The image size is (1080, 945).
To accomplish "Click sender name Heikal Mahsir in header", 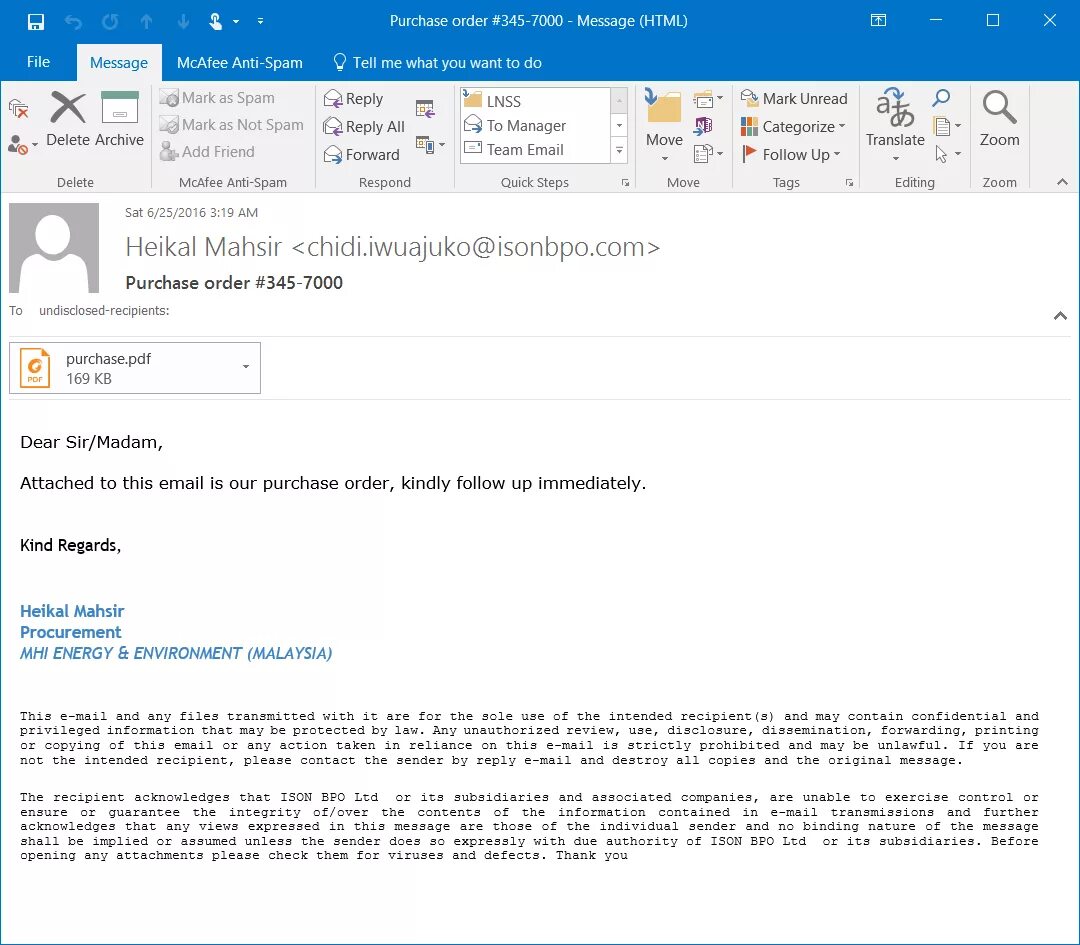I will coord(204,247).
